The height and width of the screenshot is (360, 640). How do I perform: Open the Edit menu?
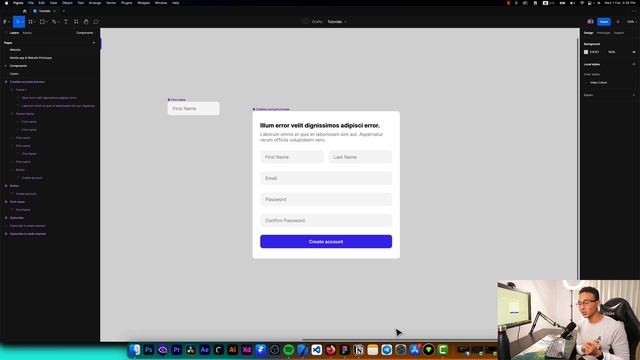point(41,3)
